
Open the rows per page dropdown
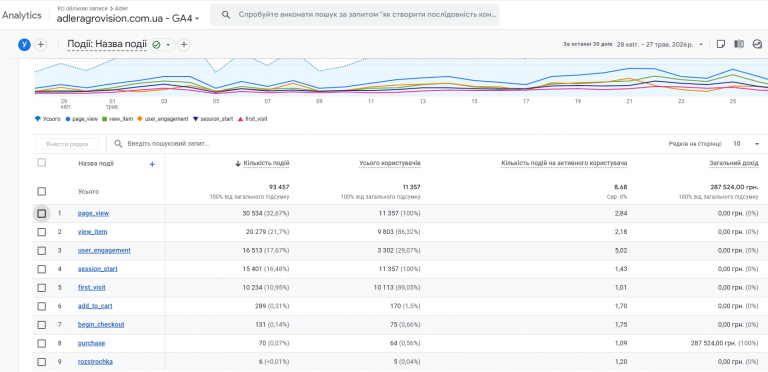[x=746, y=144]
